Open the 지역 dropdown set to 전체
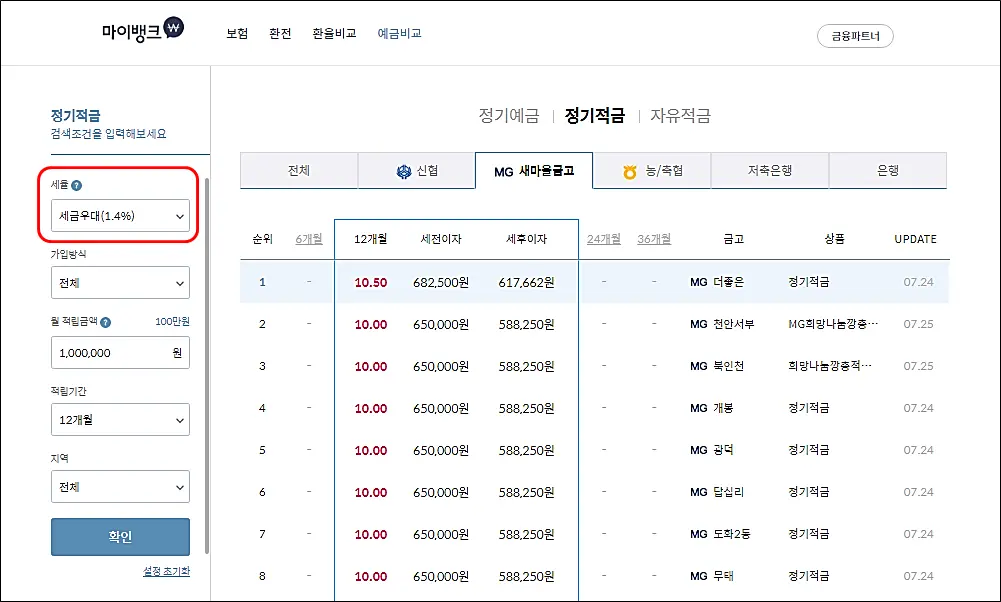1001x602 pixels. 120,486
